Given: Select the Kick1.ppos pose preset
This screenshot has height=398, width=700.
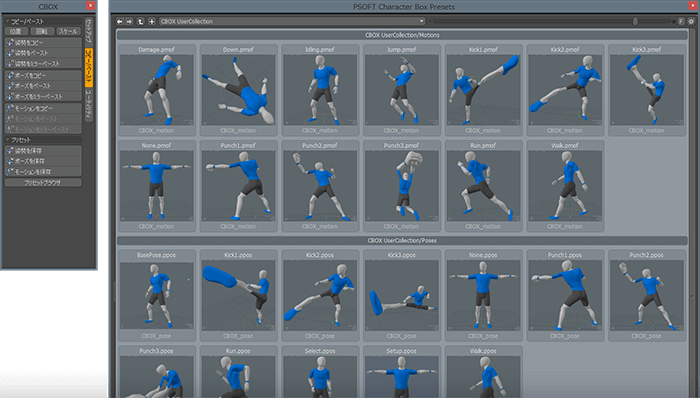Looking at the screenshot, I should pos(238,295).
